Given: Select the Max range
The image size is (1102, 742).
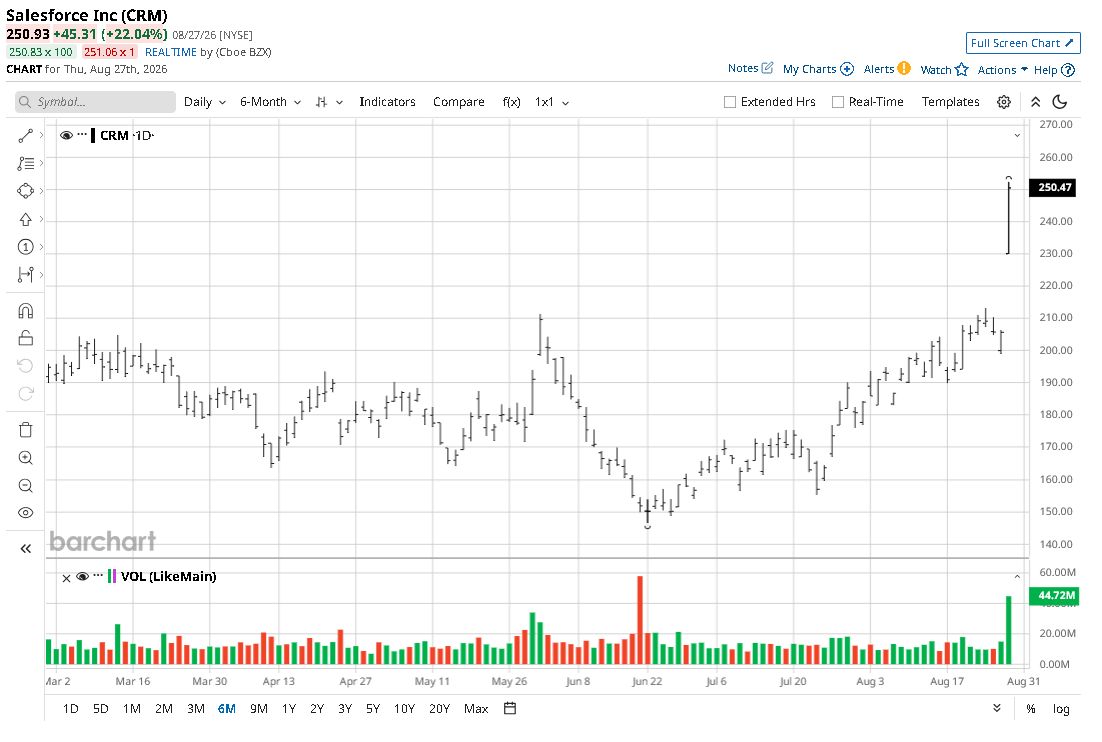Looking at the screenshot, I should tap(476, 708).
